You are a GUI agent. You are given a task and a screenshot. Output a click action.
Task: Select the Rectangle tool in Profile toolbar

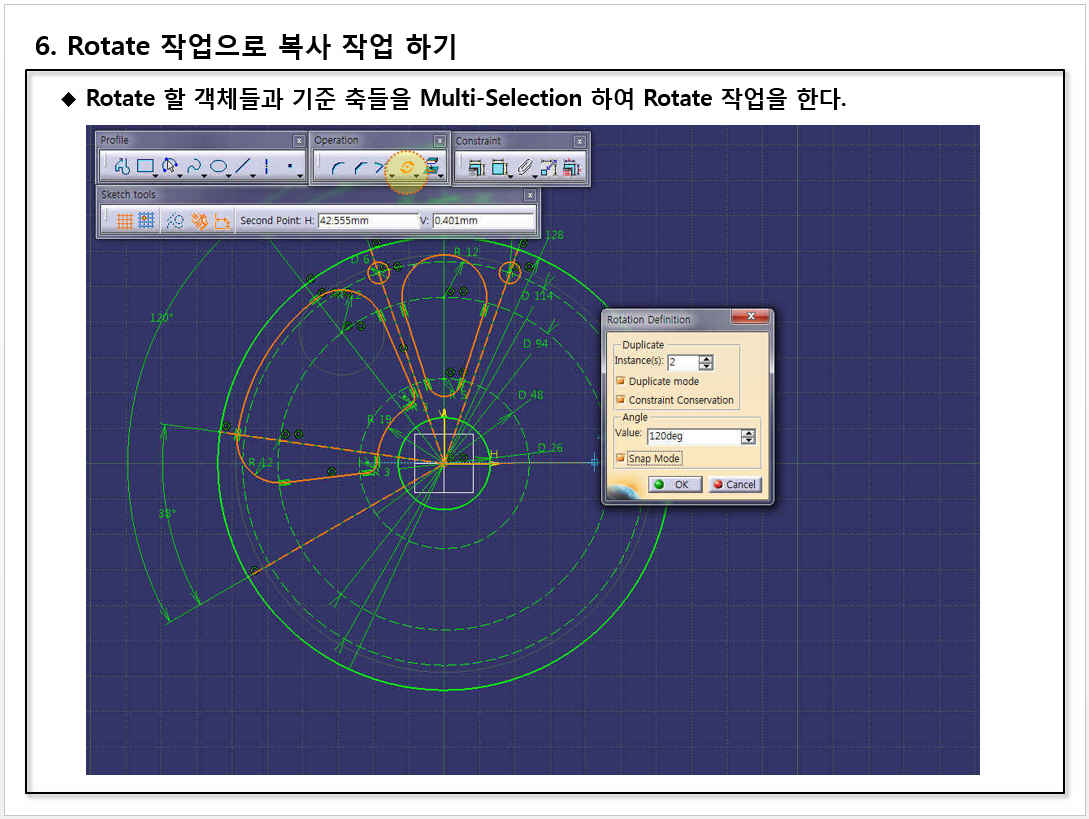(x=145, y=167)
